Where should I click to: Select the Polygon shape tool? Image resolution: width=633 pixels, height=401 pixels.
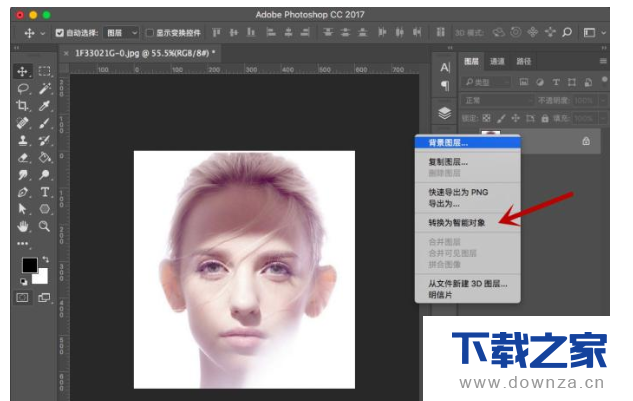coord(44,209)
